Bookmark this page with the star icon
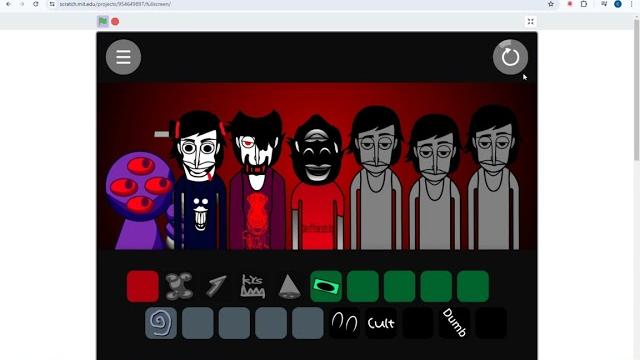 [551, 4]
